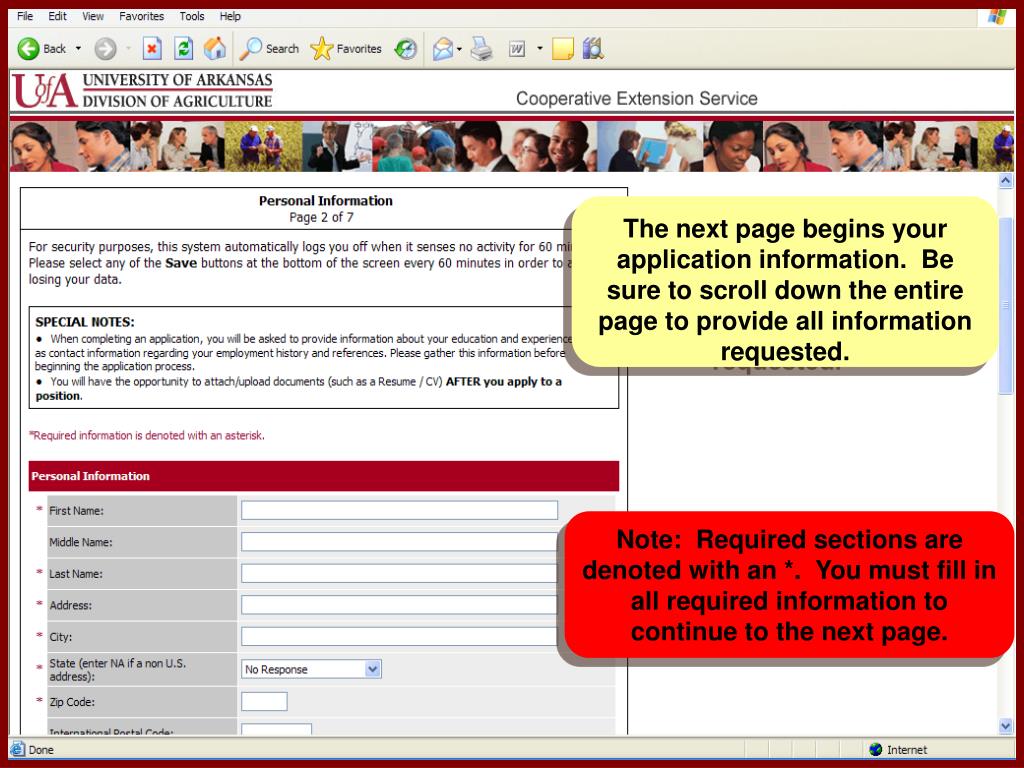
Task: Click the 'Last Name:' label
Action: (x=76, y=574)
